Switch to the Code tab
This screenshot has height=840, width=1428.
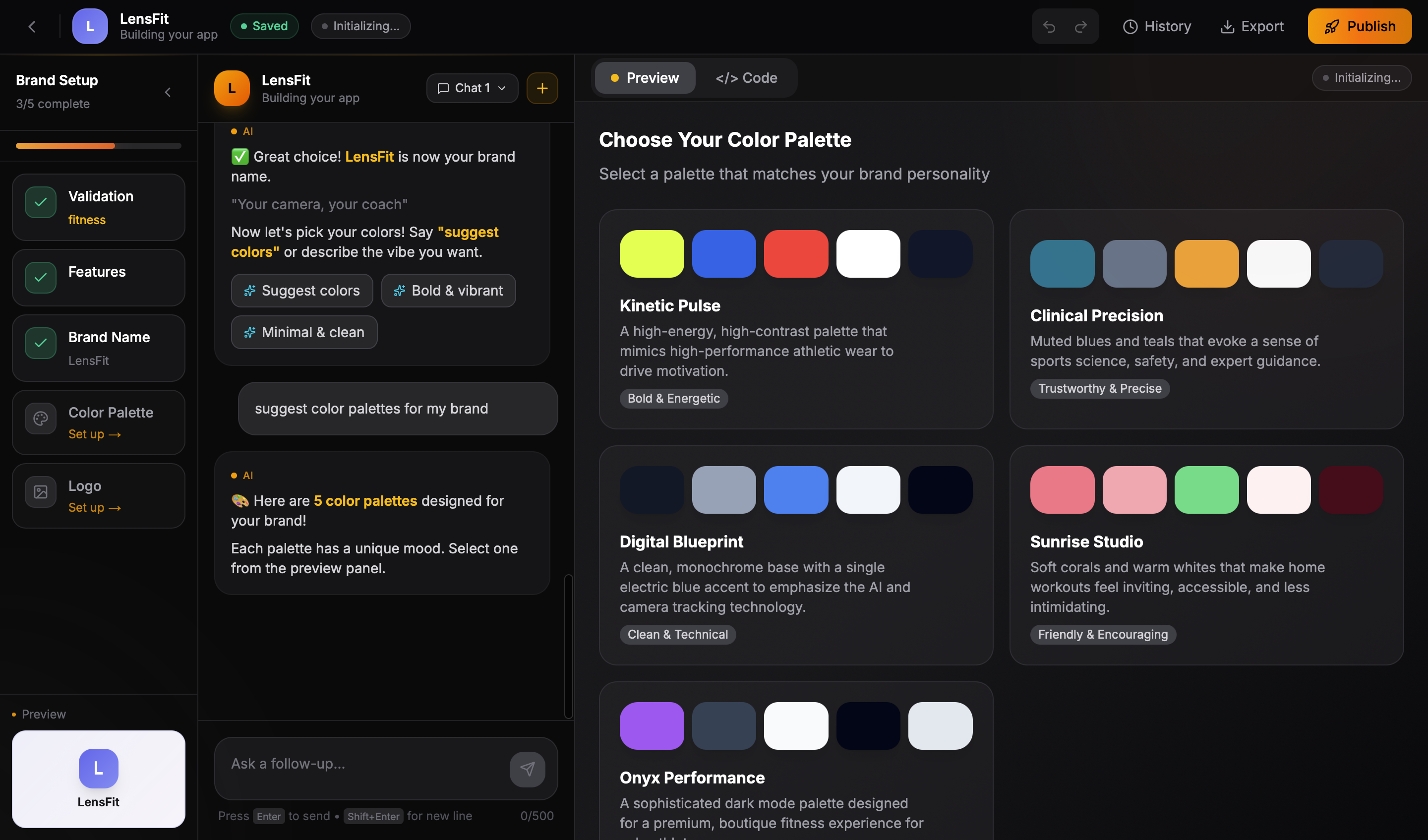click(746, 78)
